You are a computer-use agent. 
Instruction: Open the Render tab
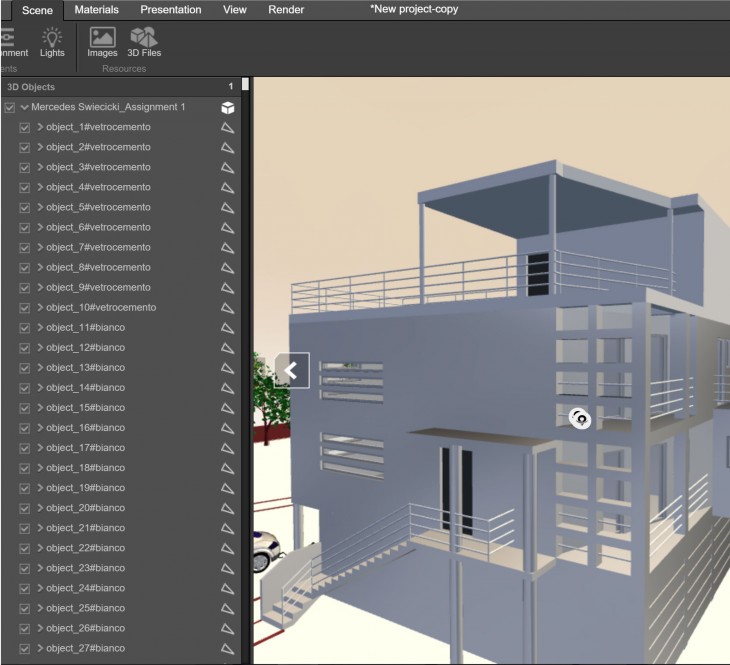click(x=286, y=10)
